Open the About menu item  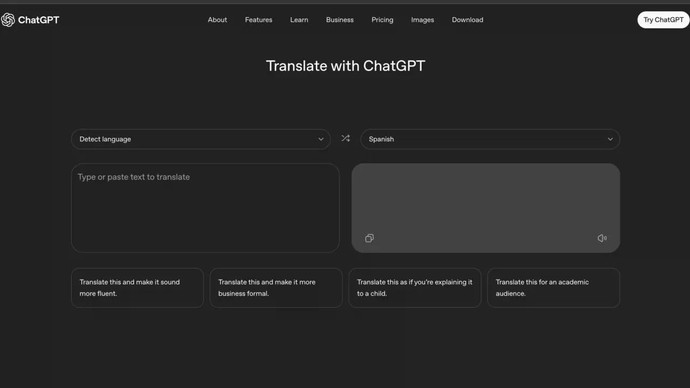pos(217,20)
